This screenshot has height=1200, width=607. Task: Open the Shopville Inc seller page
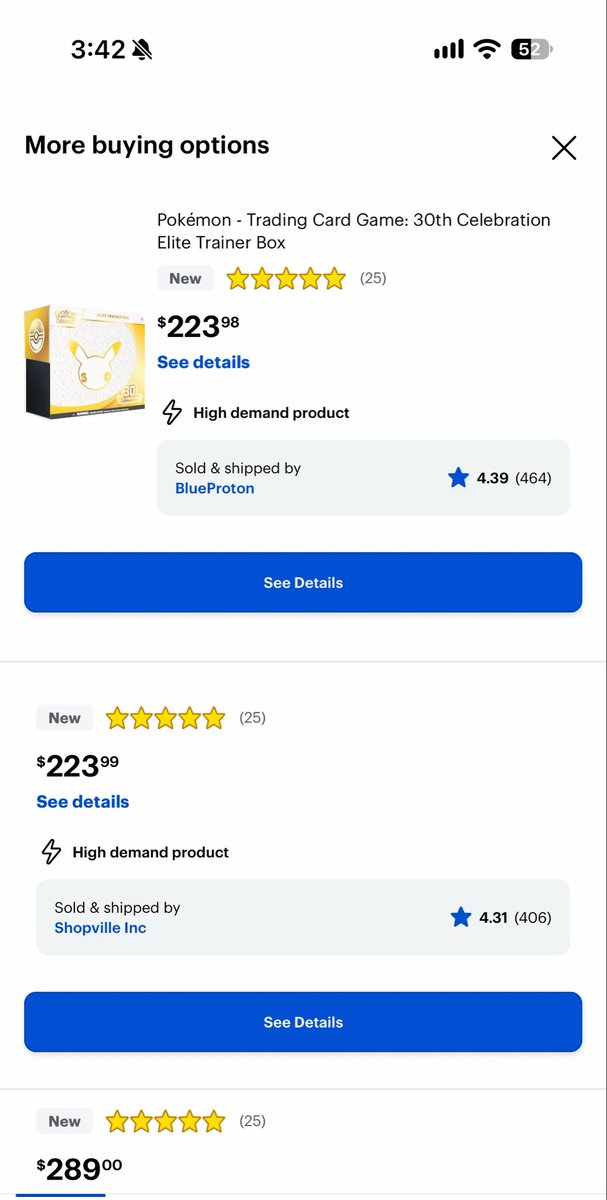pyautogui.click(x=100, y=928)
